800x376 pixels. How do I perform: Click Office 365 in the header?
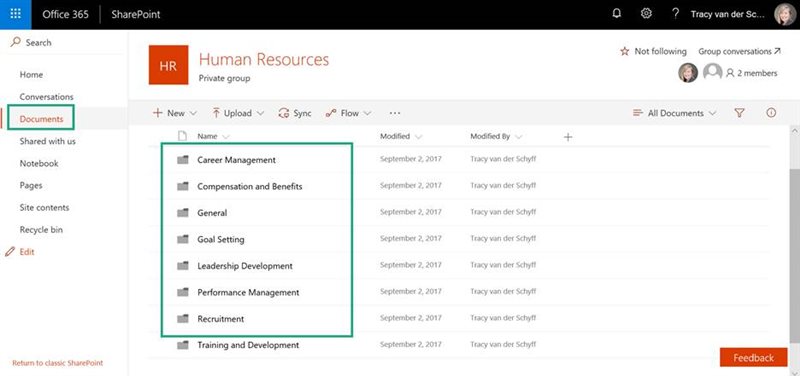click(65, 14)
